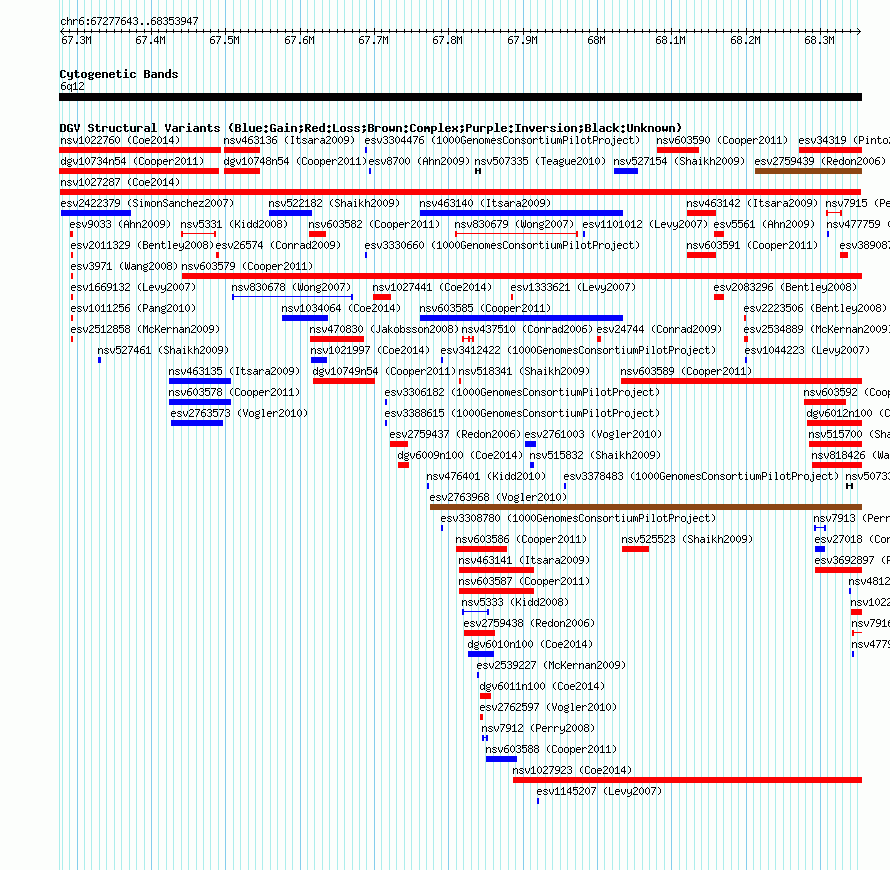Open the nsv527154 (Shaikh2009) label
This screenshot has height=870, width=890.
(x=679, y=161)
